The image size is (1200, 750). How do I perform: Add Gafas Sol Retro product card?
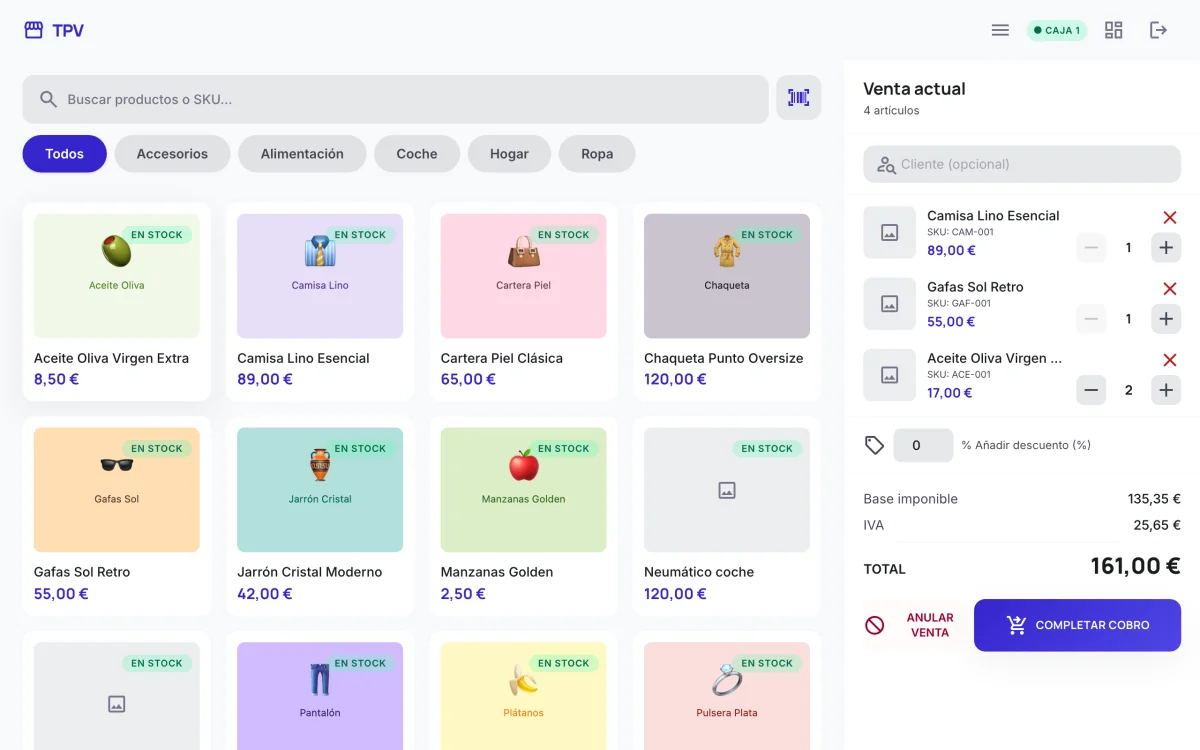click(117, 516)
